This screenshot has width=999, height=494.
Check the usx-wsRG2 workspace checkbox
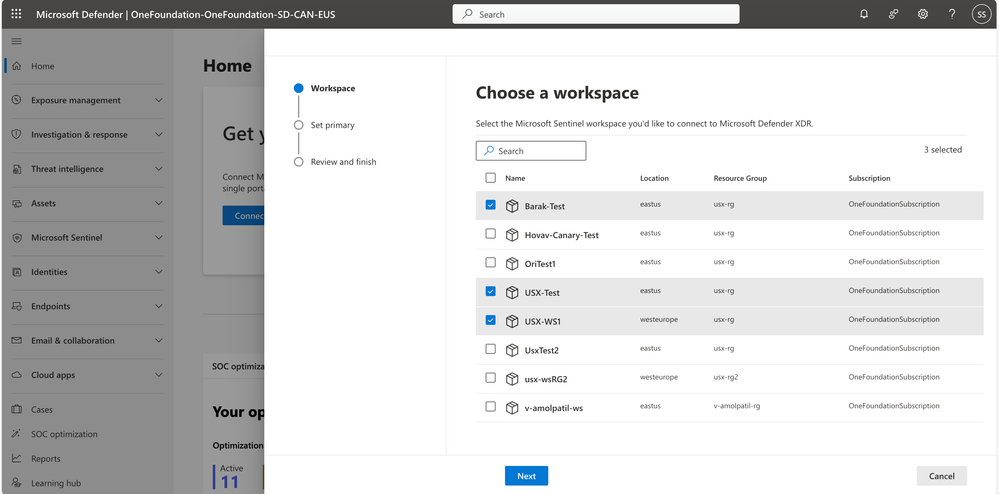491,377
